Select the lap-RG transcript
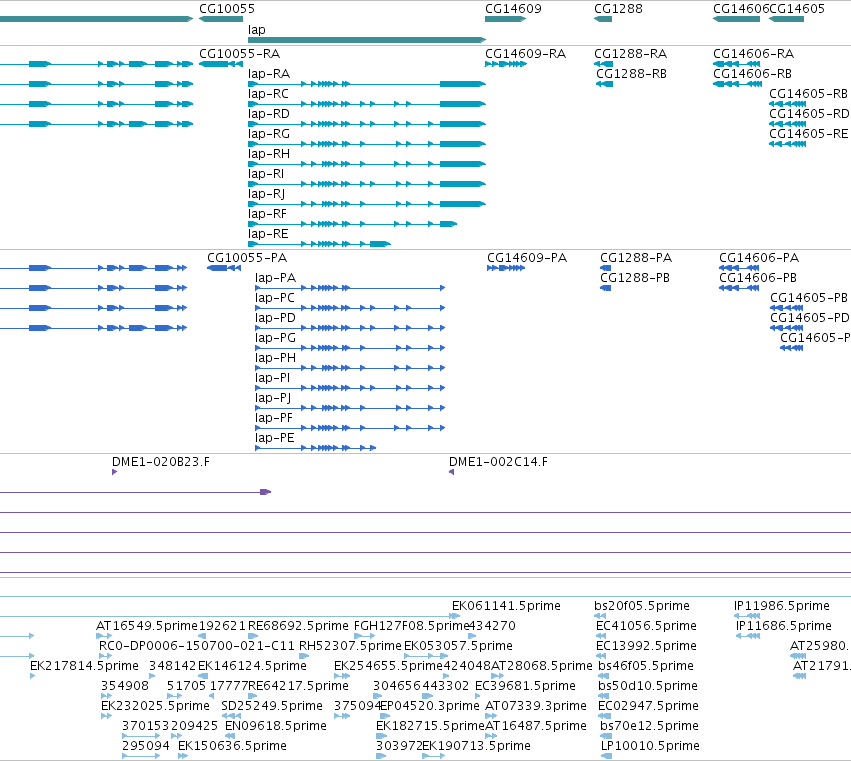Screen dimensions: 851x761 point(367,144)
